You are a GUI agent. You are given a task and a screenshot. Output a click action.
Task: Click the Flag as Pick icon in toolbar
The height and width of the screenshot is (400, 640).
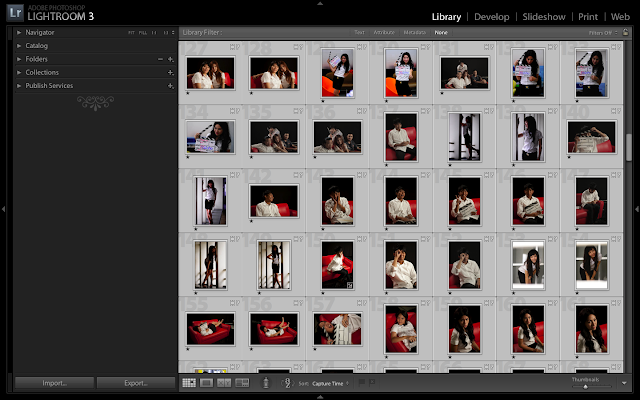click(362, 382)
